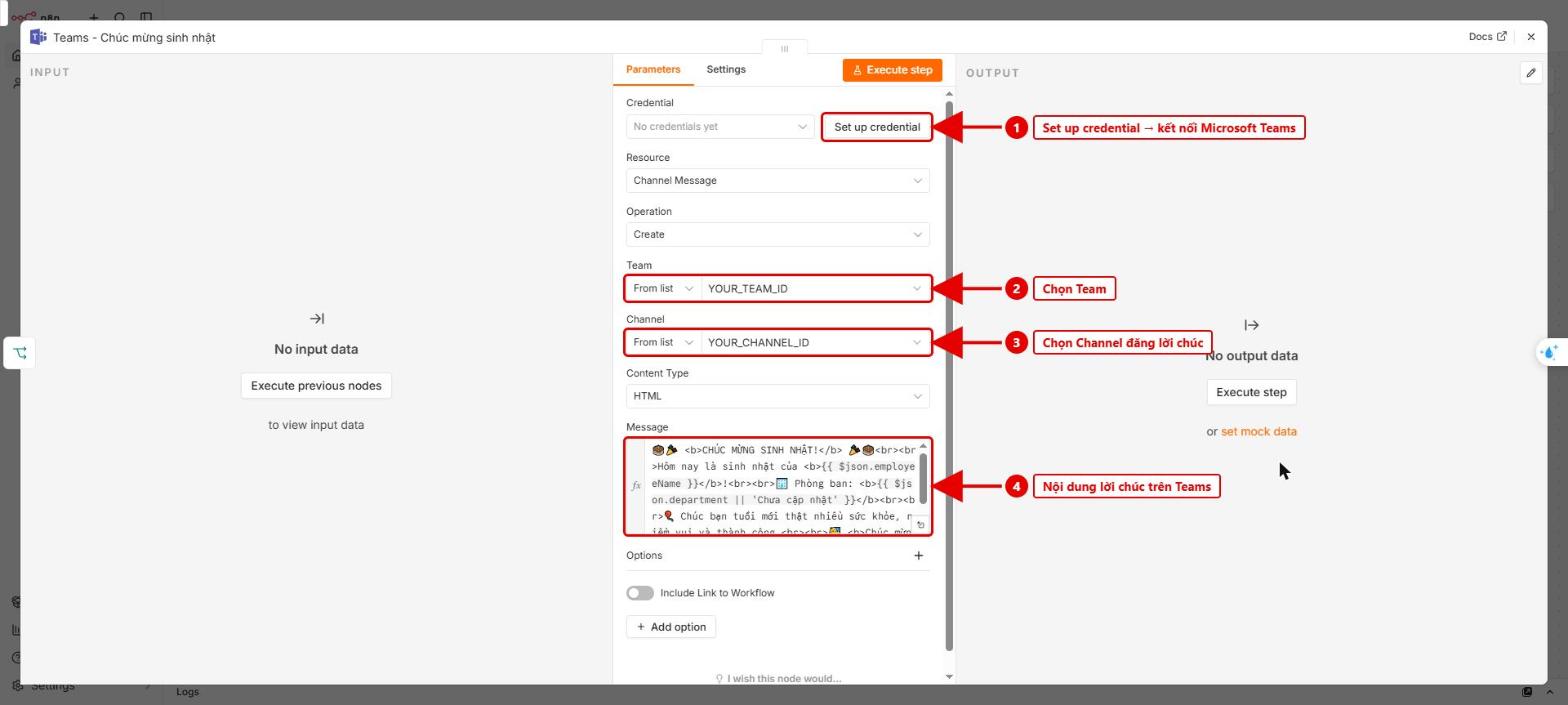The width and height of the screenshot is (1568, 705).
Task: Open the YOUR_CHANNEL_ID value dropdown
Action: pyautogui.click(x=815, y=342)
